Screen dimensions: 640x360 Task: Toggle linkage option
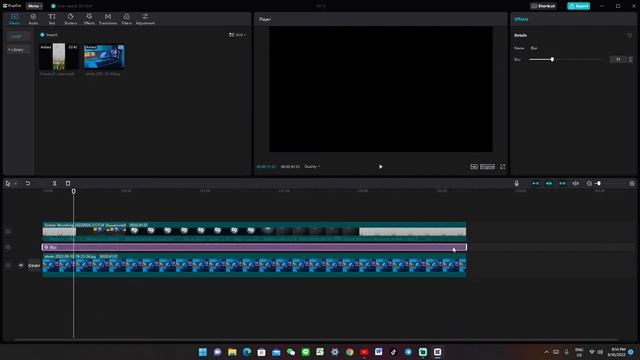pos(562,184)
